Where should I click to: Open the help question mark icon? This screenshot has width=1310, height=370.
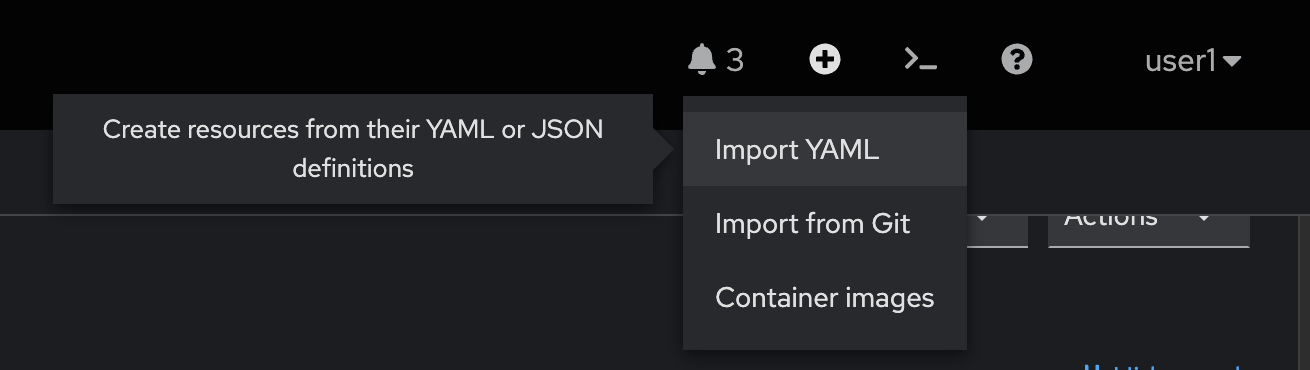pos(1016,60)
